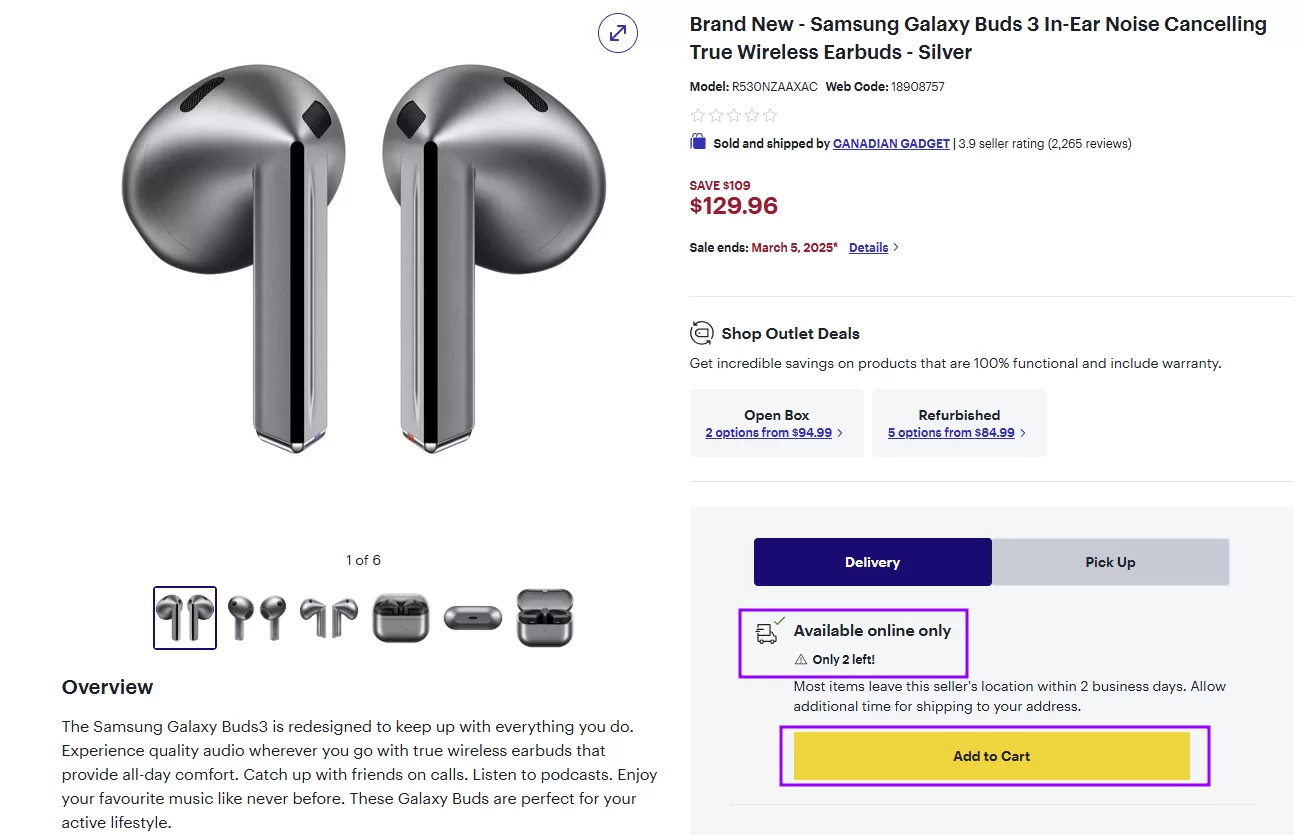This screenshot has width=1300, height=835.
Task: Click the shopping bag icon beside sold and shipped
Action: point(697,142)
